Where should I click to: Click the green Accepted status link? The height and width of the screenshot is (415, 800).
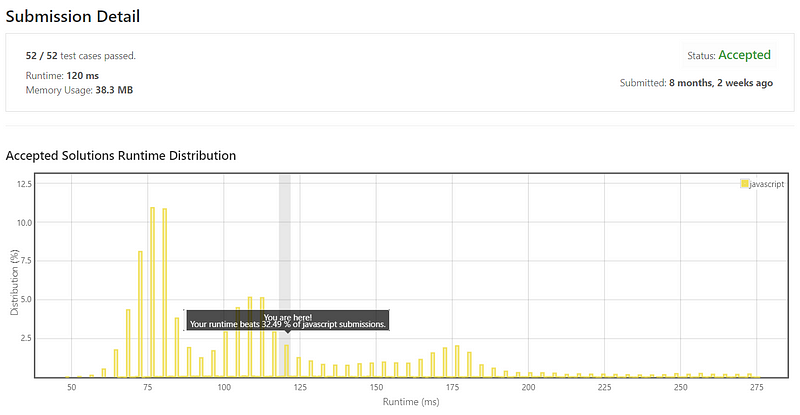(x=745, y=55)
